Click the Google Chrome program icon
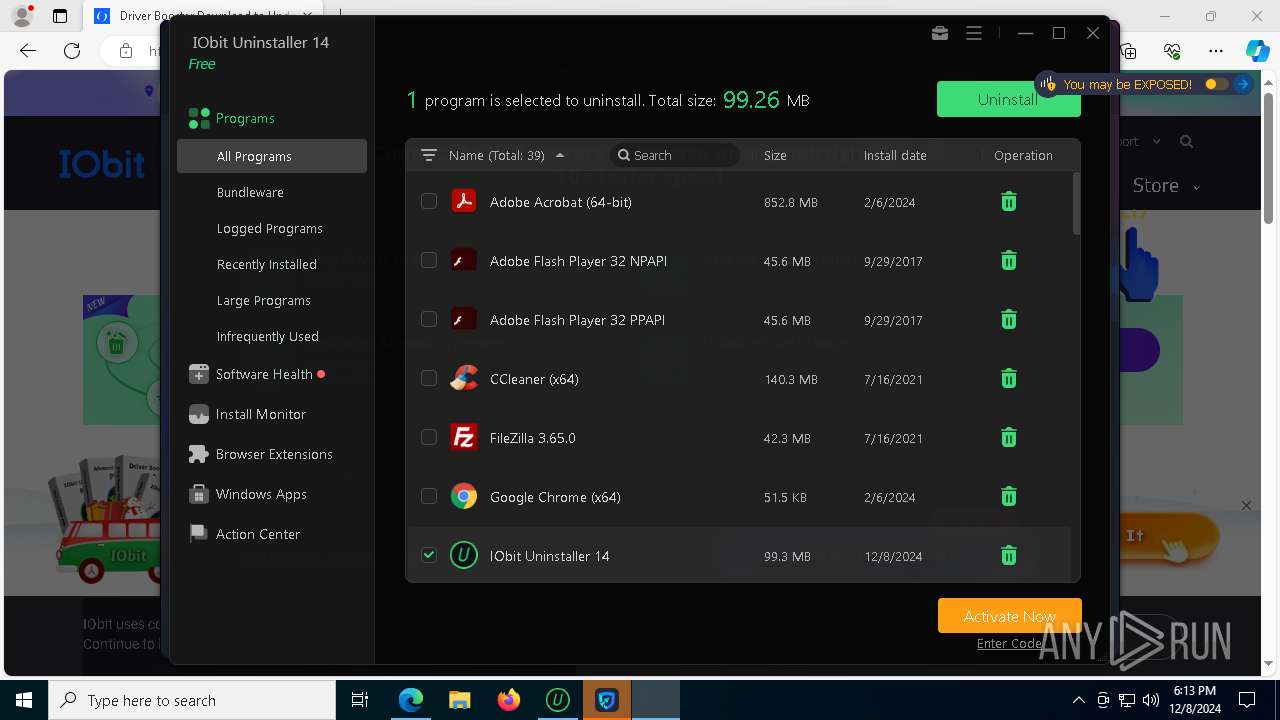Image resolution: width=1280 pixels, height=720 pixels. pyautogui.click(x=463, y=497)
